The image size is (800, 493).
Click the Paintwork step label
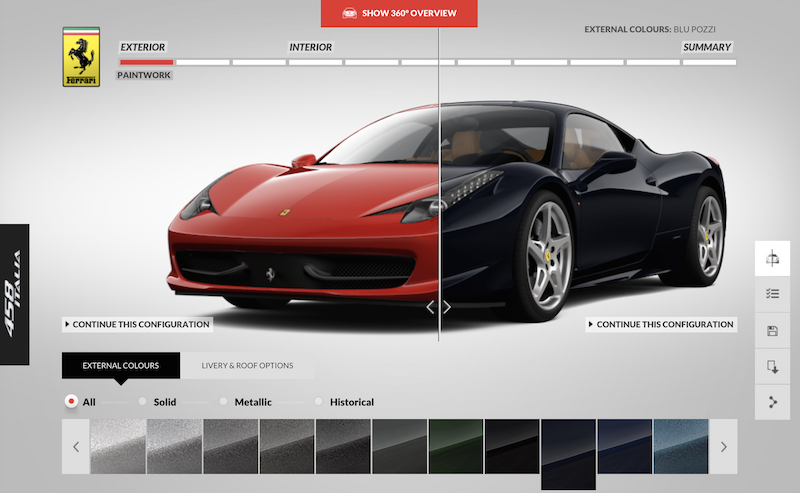[x=144, y=75]
